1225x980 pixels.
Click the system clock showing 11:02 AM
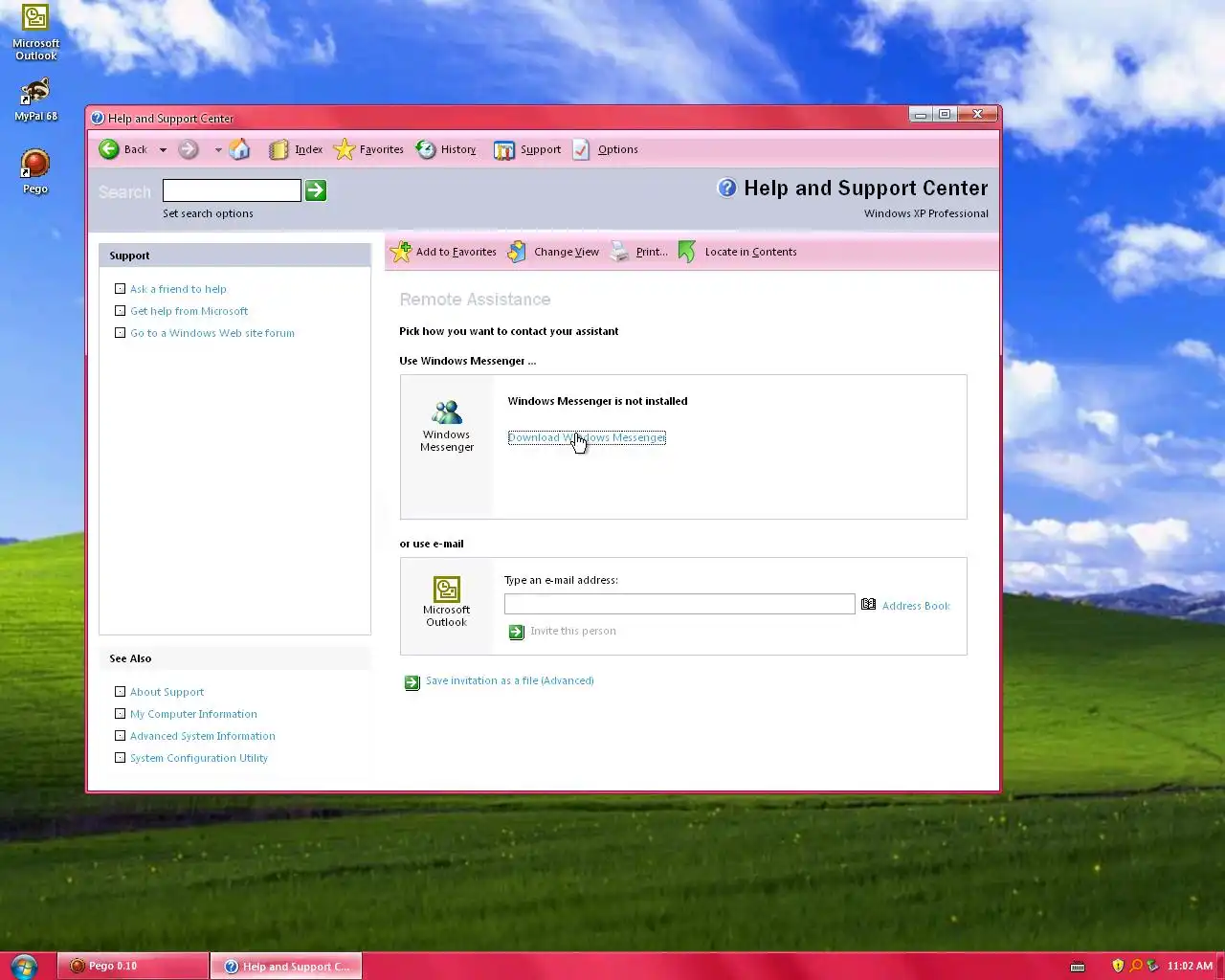coord(1190,966)
